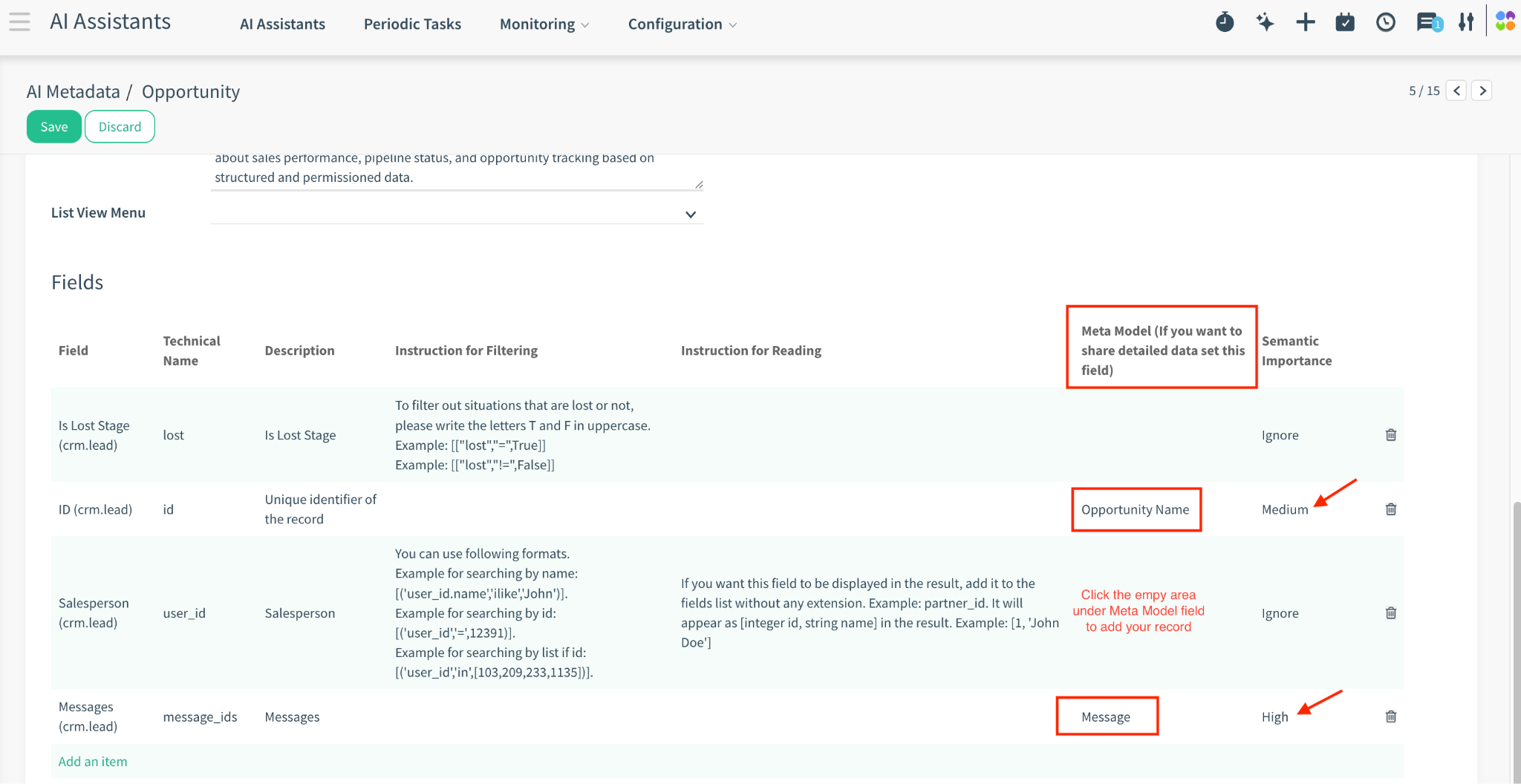Open the chat messages icon
The height and width of the screenshot is (784, 1521).
pyautogui.click(x=1427, y=23)
